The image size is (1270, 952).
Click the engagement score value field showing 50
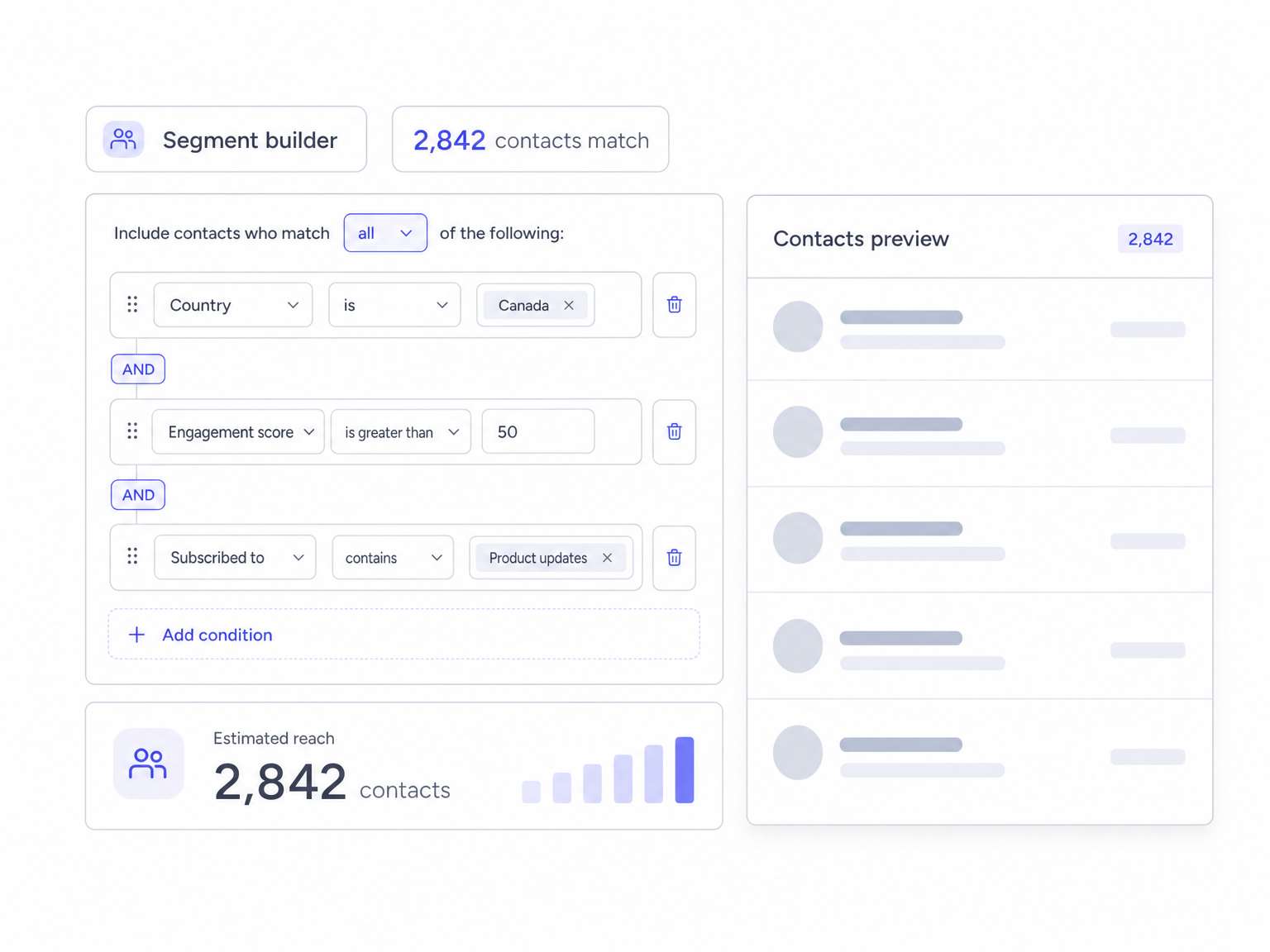pos(538,431)
